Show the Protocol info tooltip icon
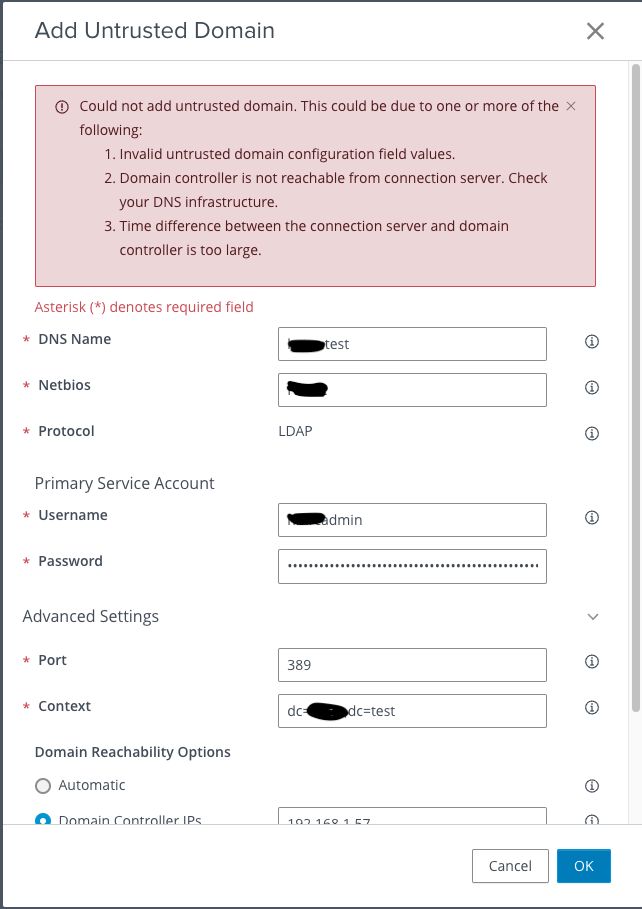The image size is (642, 909). (591, 434)
